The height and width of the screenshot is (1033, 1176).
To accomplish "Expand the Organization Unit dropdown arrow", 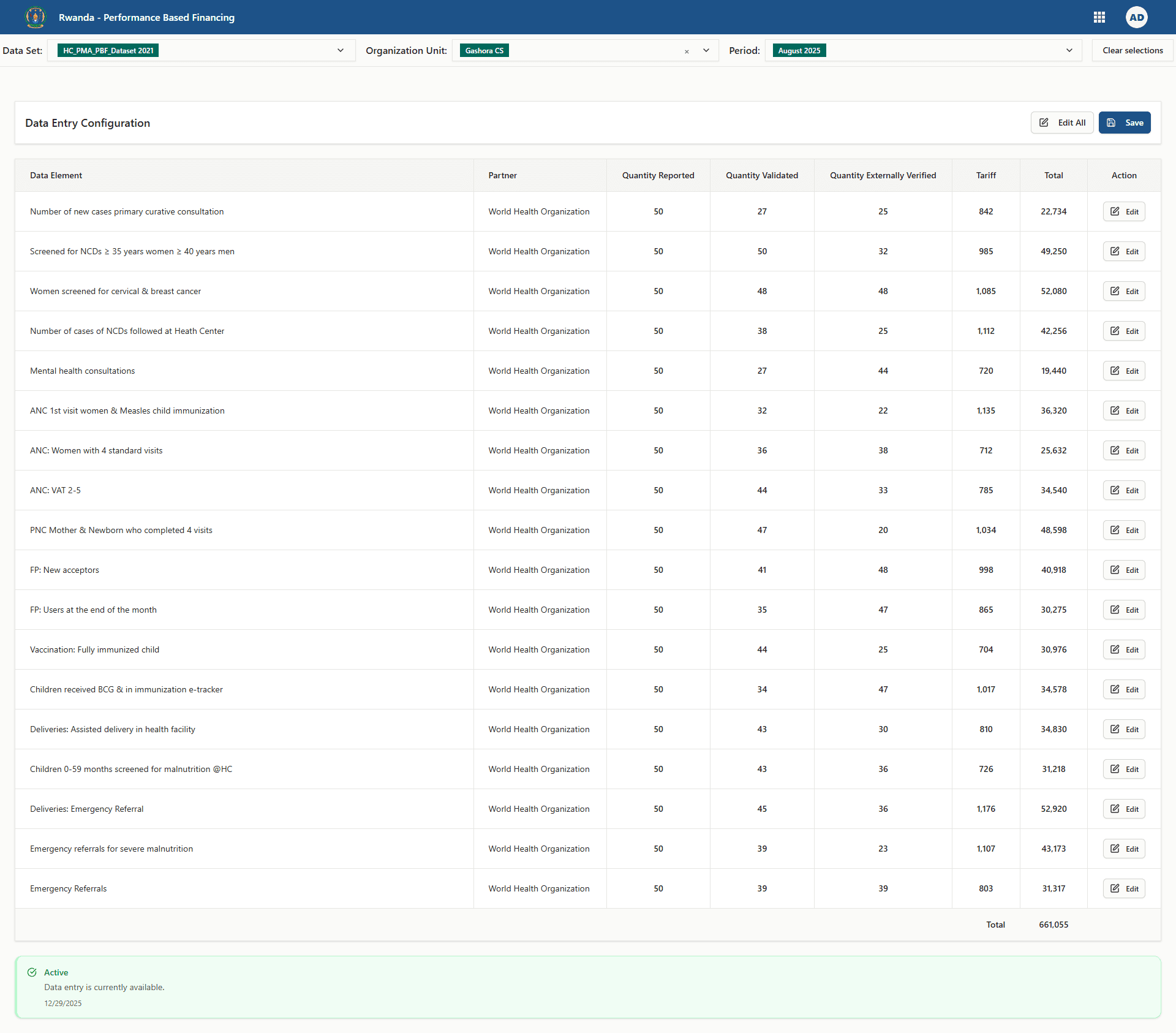I will [x=706, y=50].
